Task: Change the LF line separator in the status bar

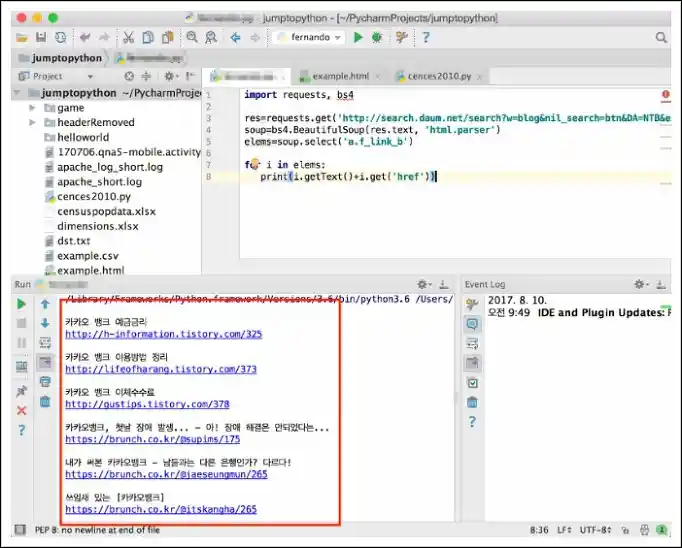Action: (x=564, y=530)
